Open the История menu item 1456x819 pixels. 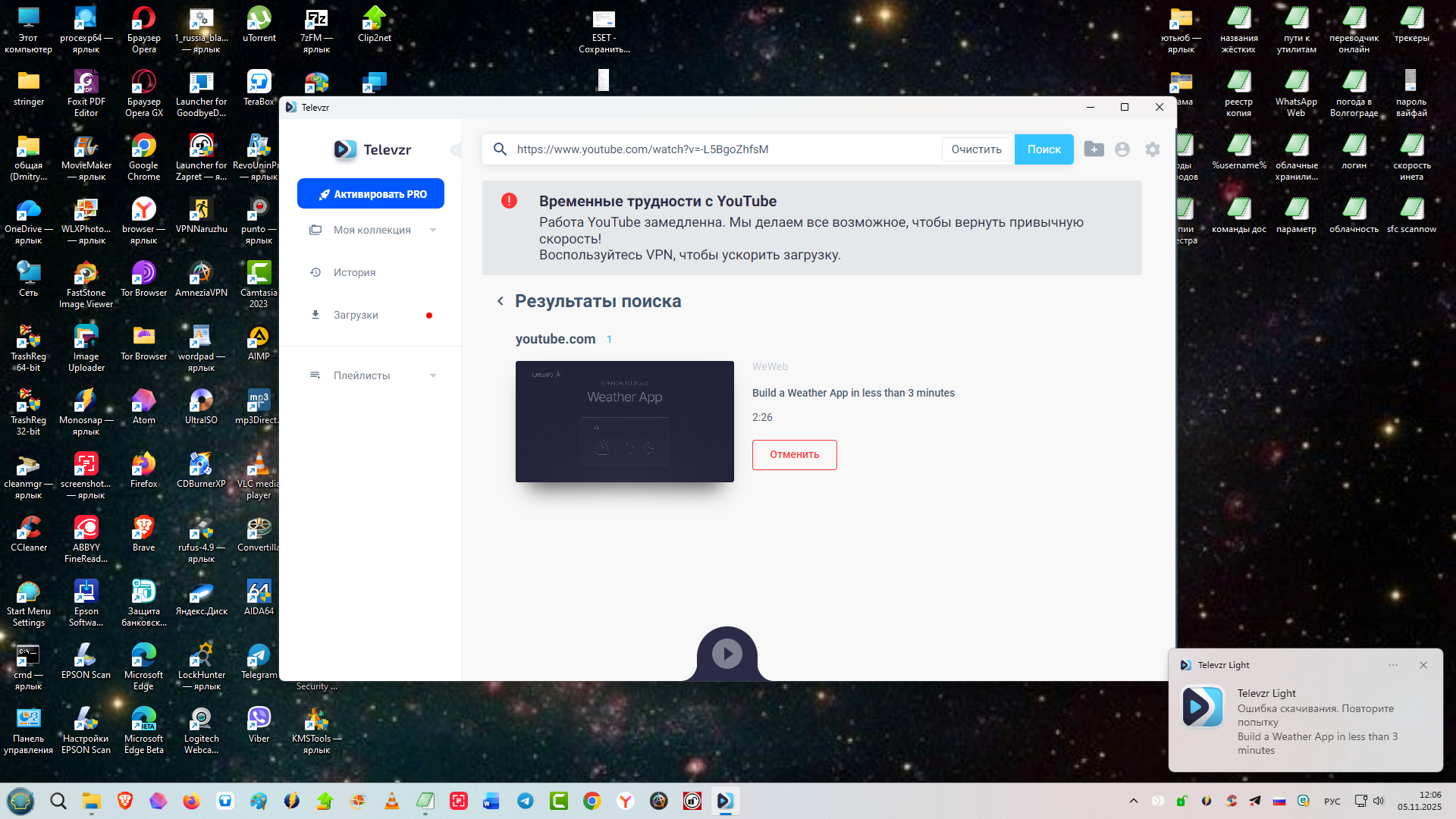pyautogui.click(x=354, y=272)
